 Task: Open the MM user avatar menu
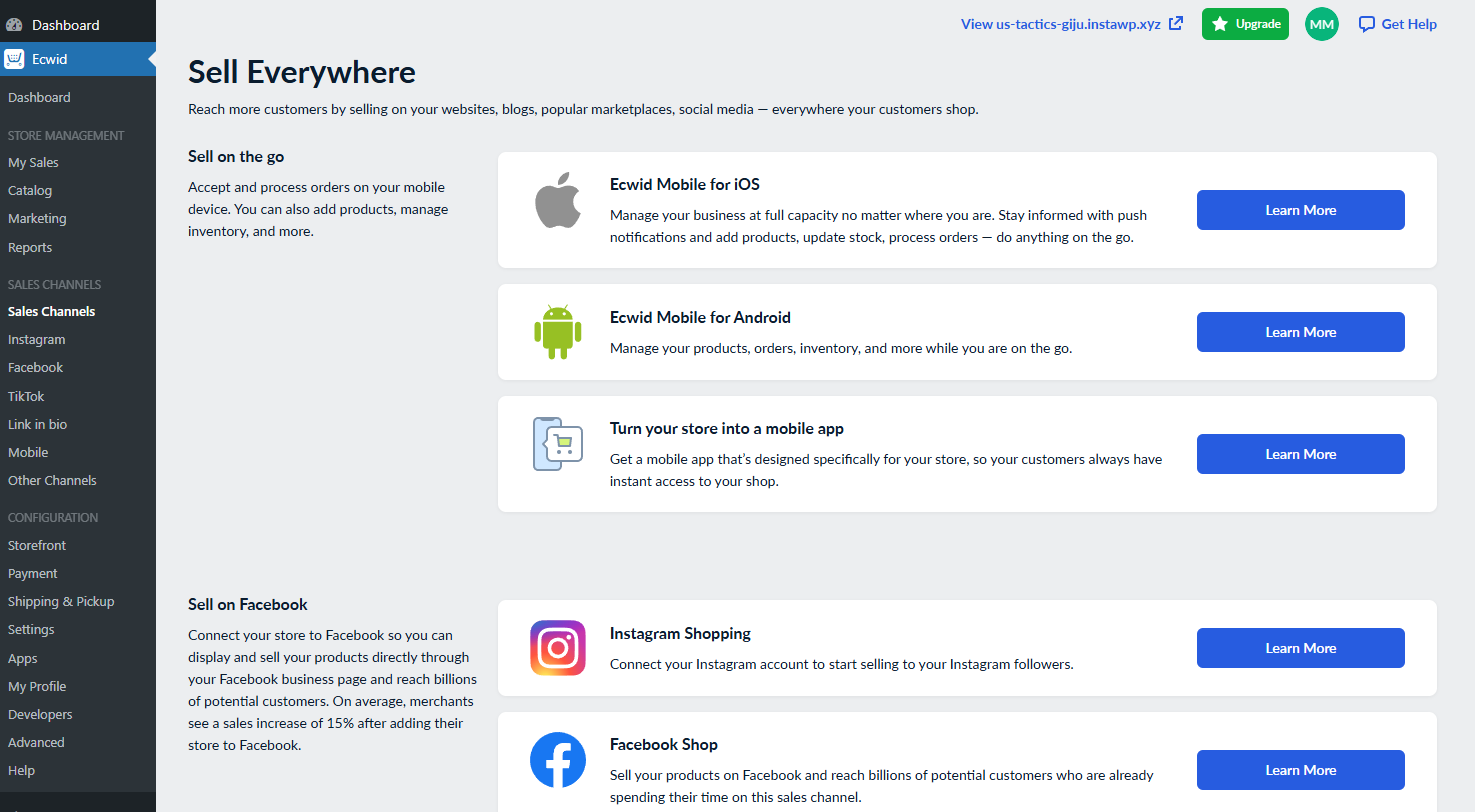click(x=1322, y=24)
